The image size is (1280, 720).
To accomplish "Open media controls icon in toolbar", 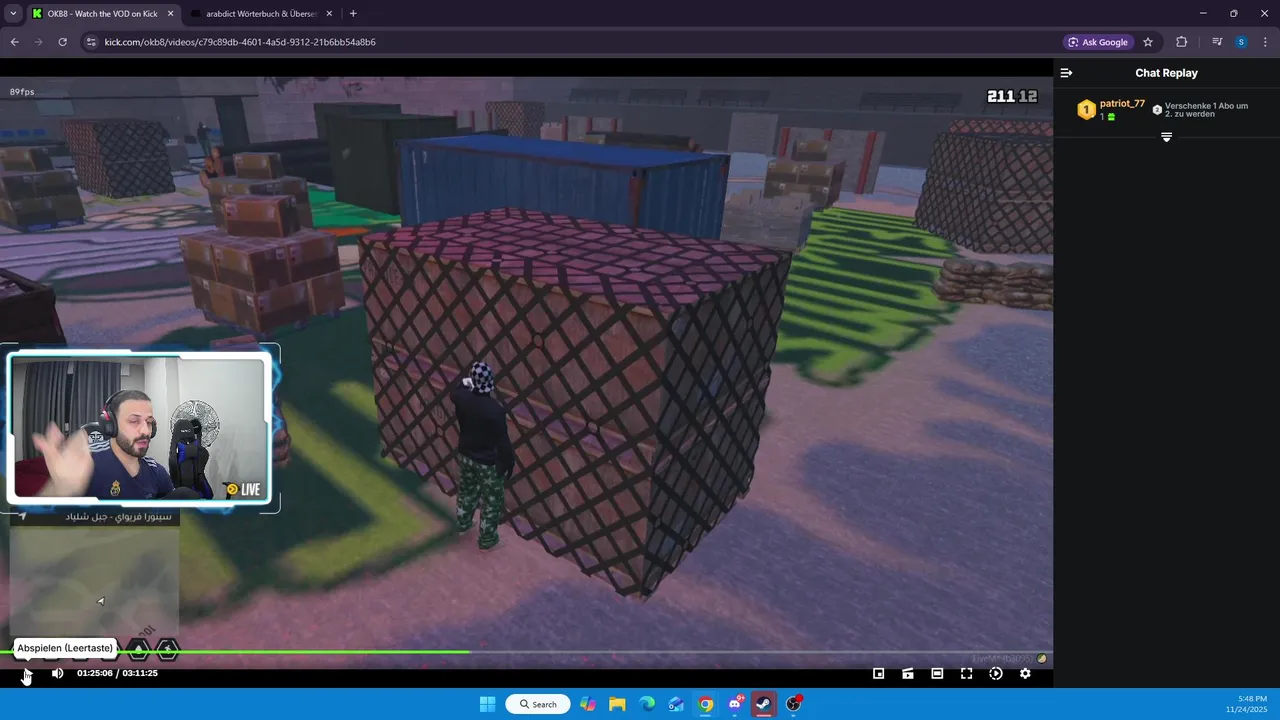I will click(1217, 42).
